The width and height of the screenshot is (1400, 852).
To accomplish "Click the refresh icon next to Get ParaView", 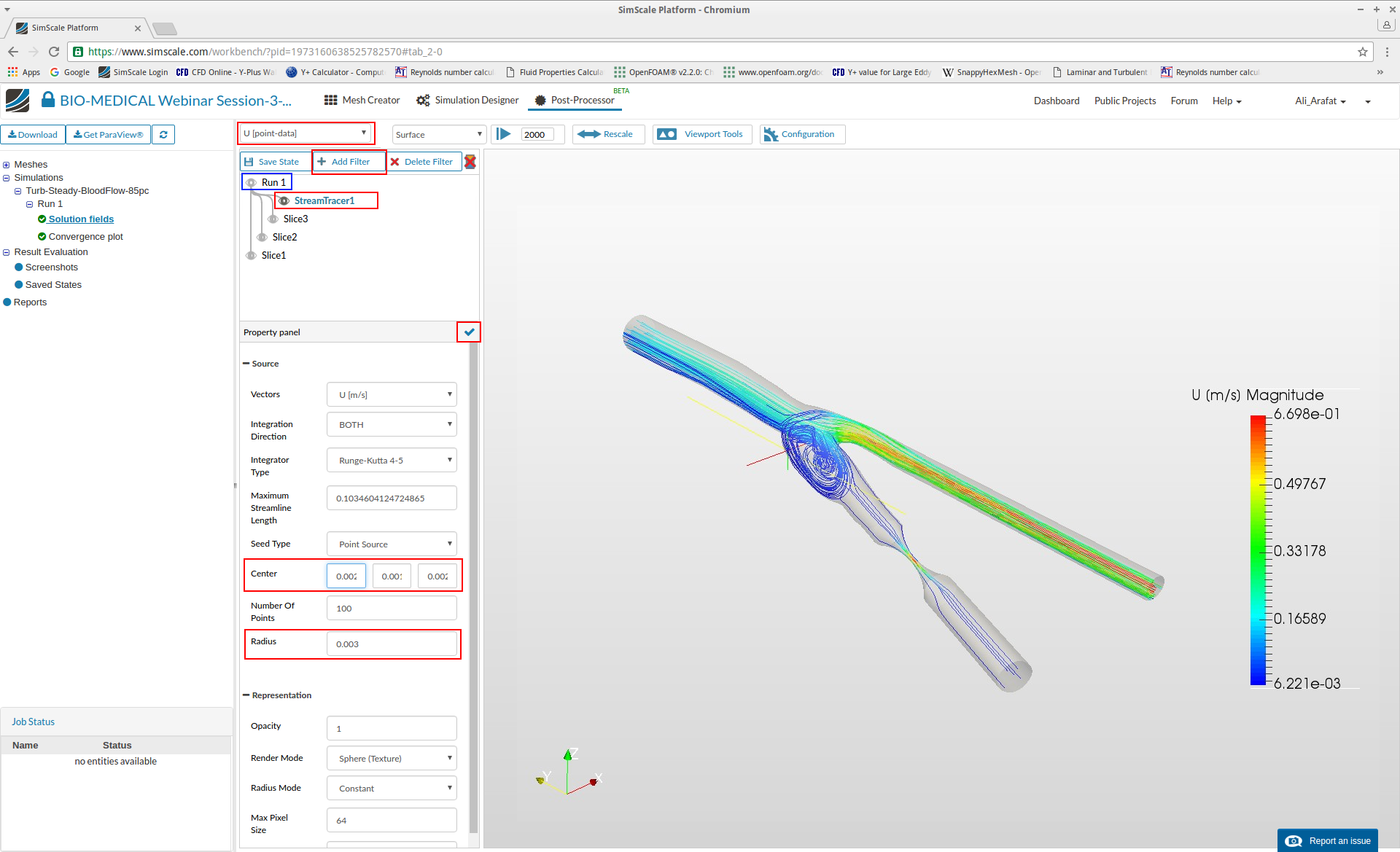I will coord(163,135).
